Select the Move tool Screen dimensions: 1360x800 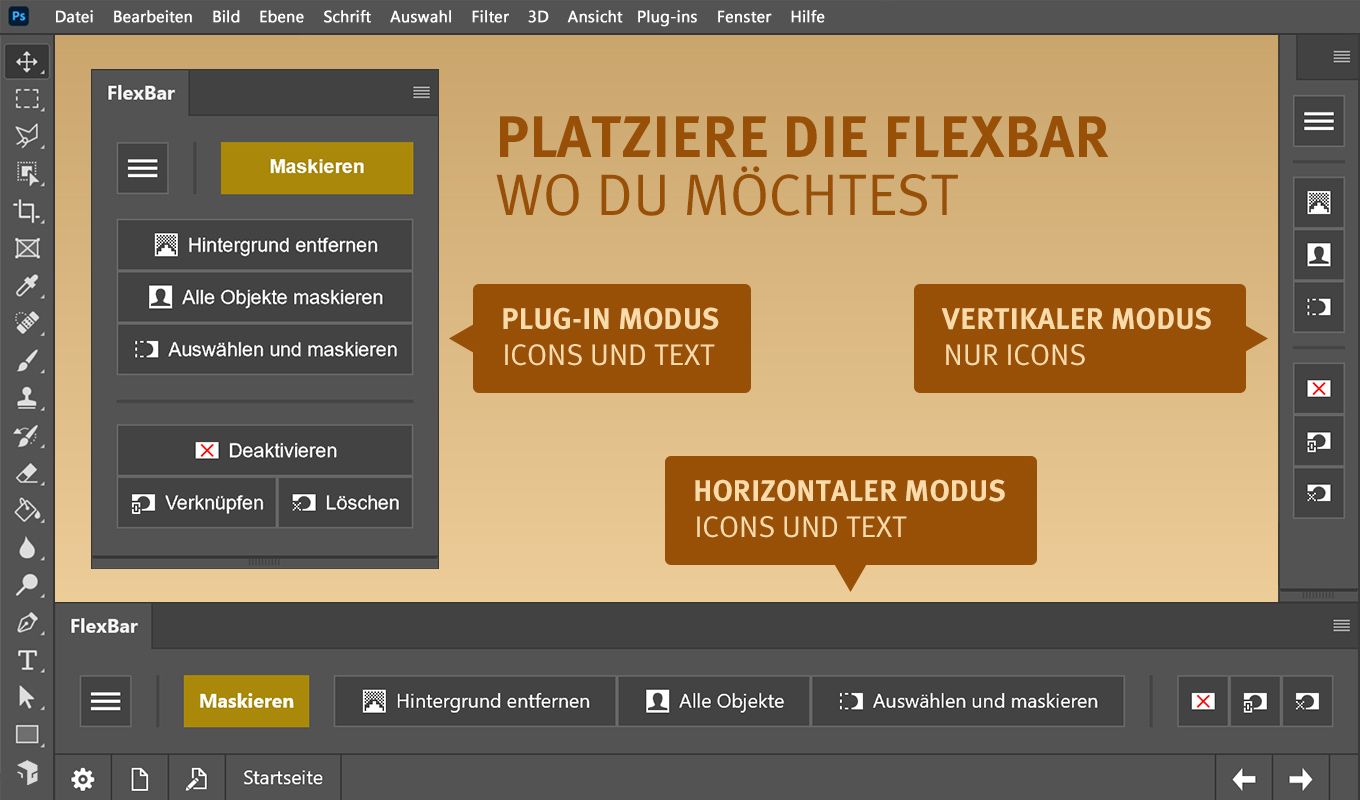point(27,62)
